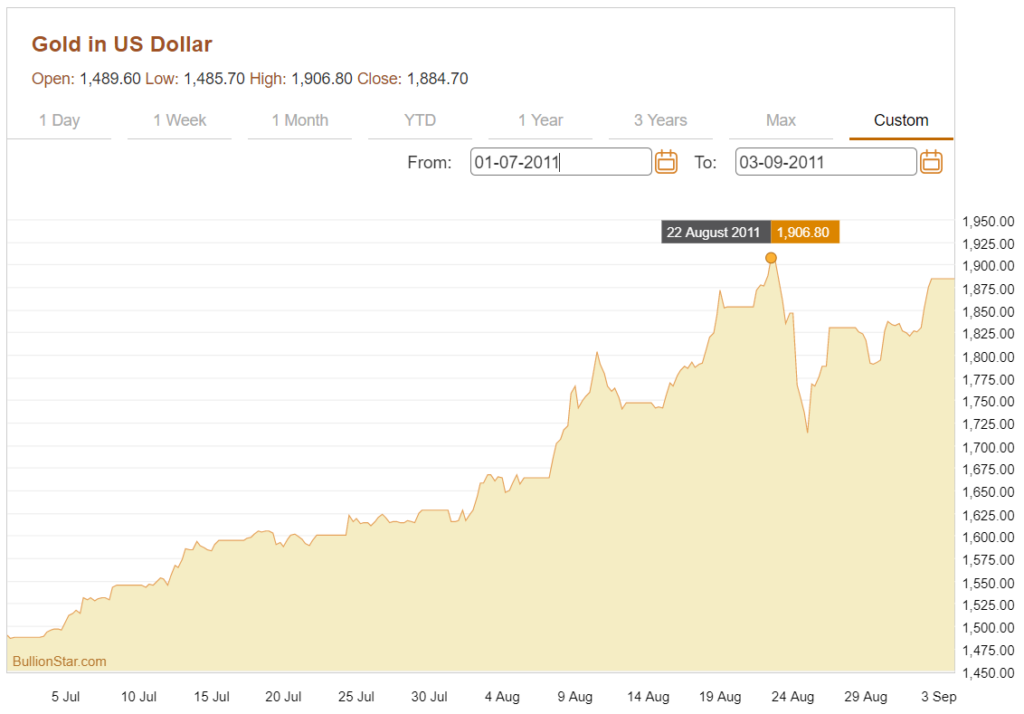The image size is (1024, 714).
Task: Click the 10 Jul axis label
Action: pos(138,696)
